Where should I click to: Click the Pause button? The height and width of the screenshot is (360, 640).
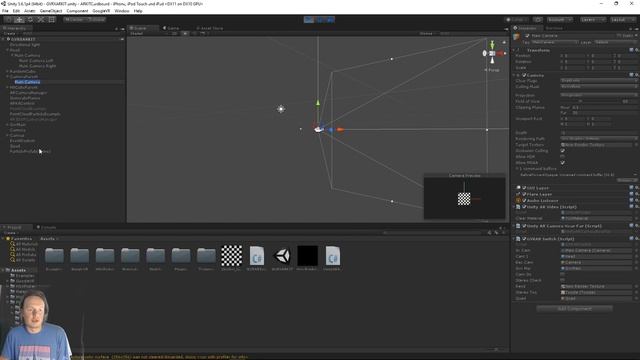(x=320, y=20)
